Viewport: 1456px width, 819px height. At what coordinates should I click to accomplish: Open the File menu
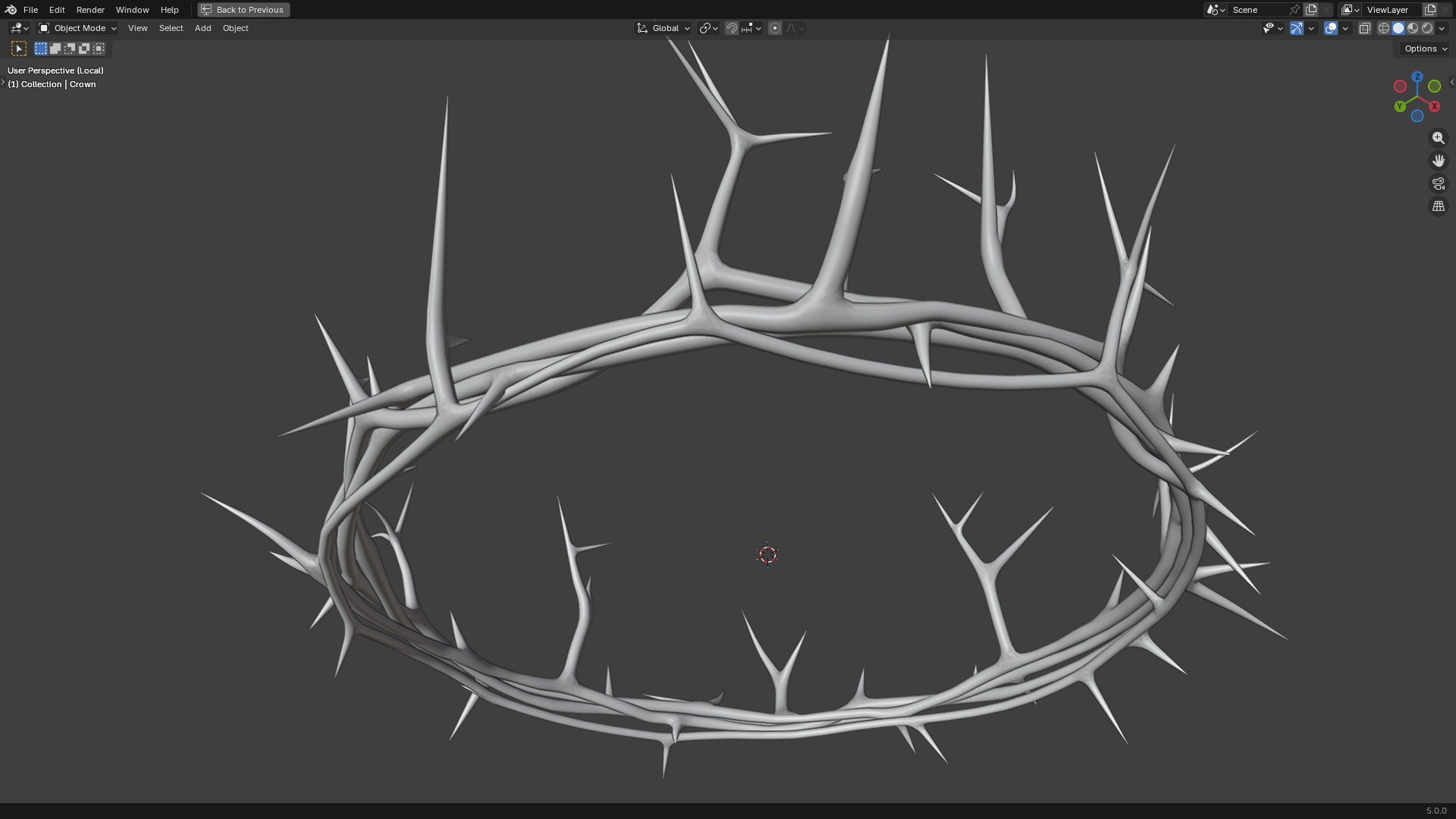[30, 10]
